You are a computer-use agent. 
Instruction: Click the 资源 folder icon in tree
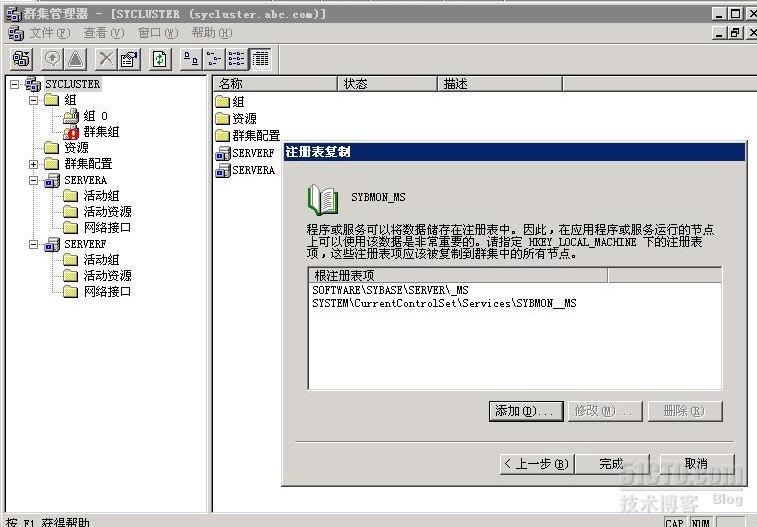click(52, 148)
